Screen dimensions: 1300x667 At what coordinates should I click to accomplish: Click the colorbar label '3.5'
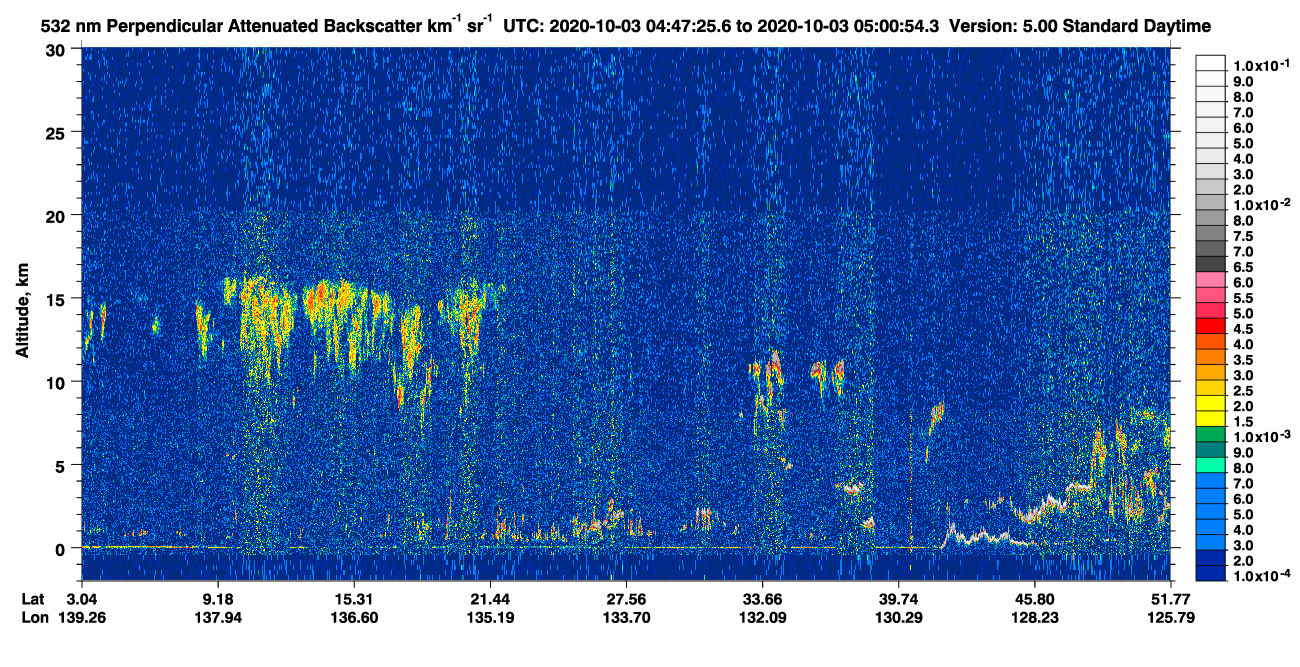point(1243,359)
